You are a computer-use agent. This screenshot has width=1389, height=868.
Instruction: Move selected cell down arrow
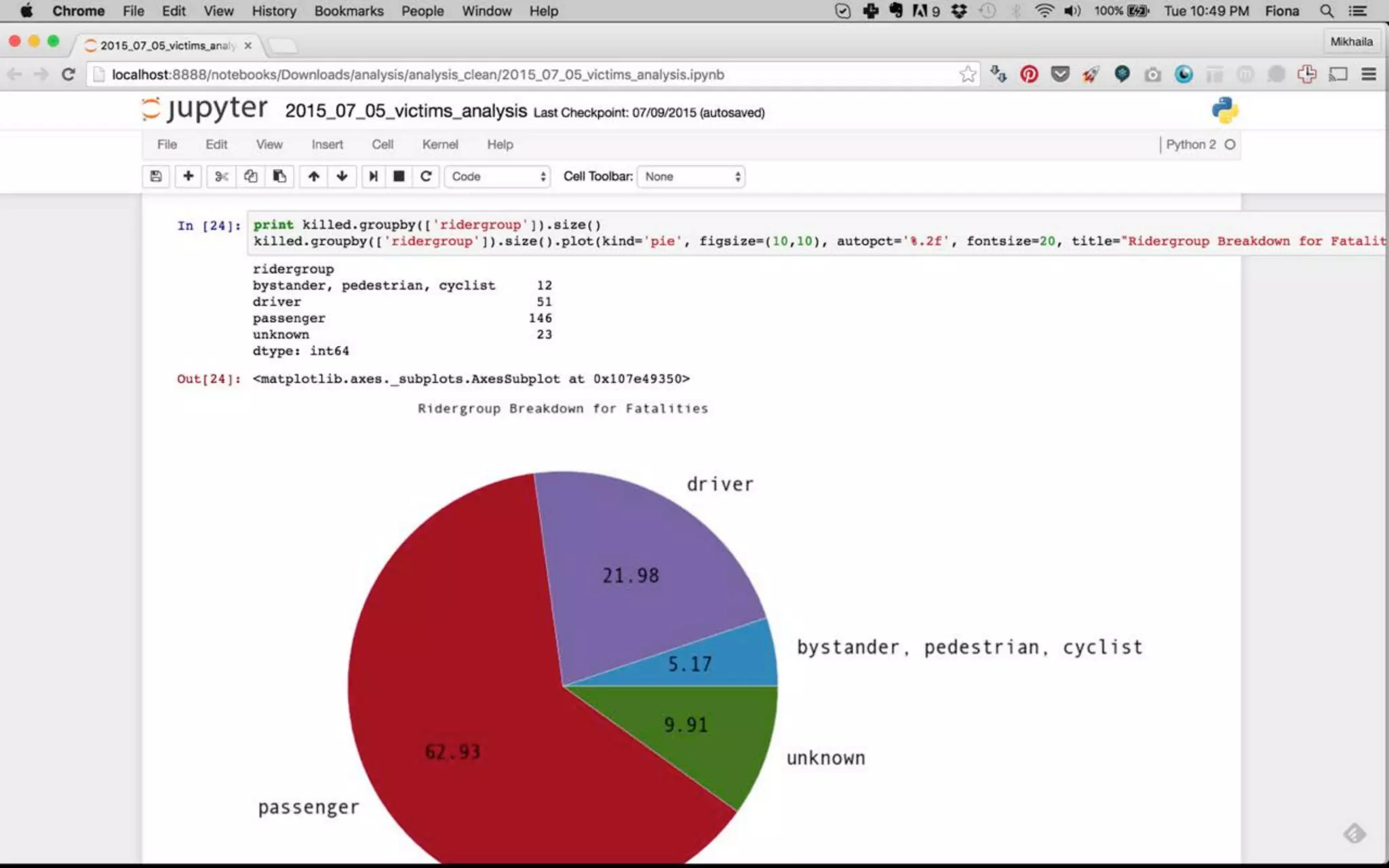(x=342, y=176)
